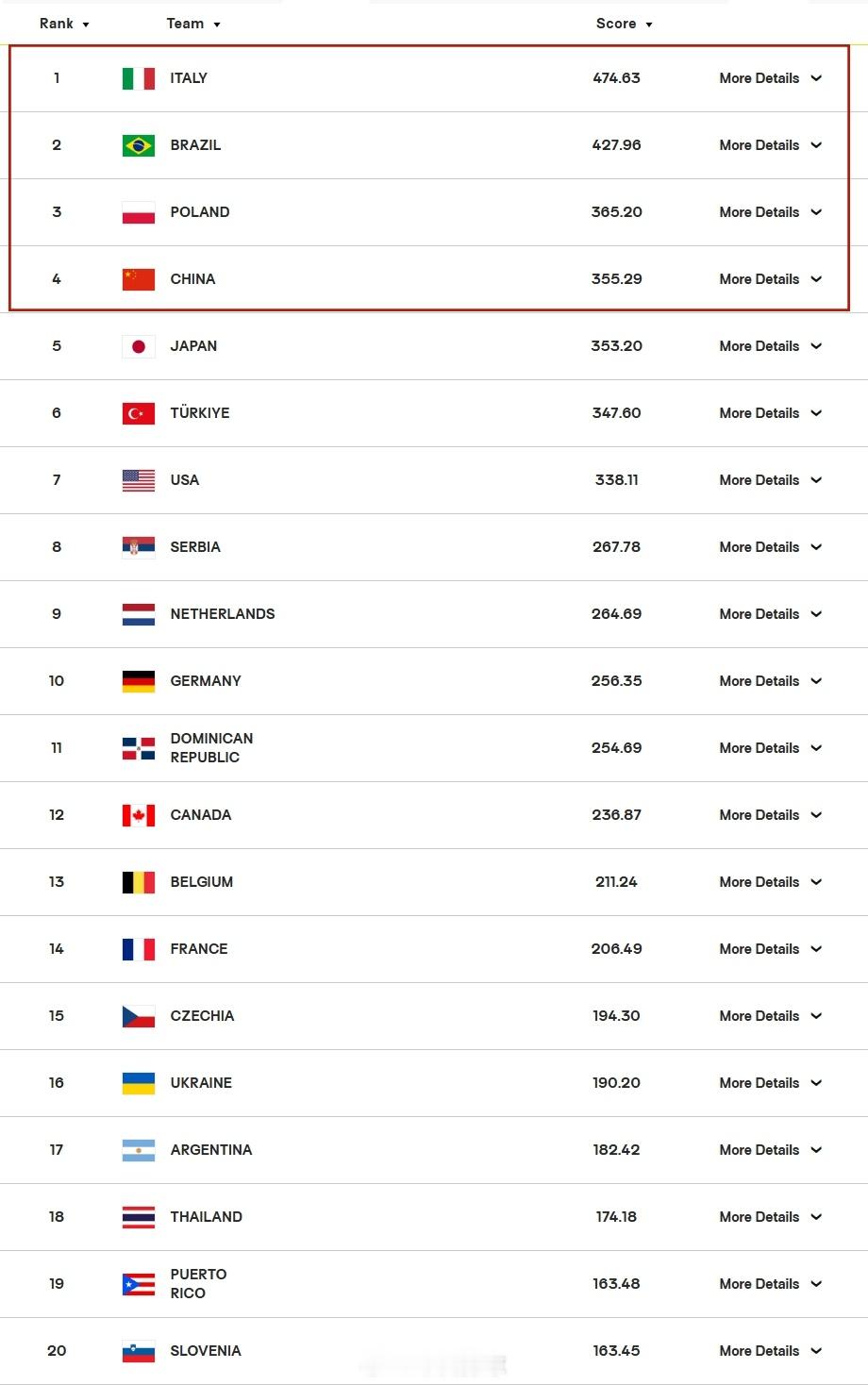Sort the table by Rank column
The width and height of the screenshot is (868, 1385).
64,24
